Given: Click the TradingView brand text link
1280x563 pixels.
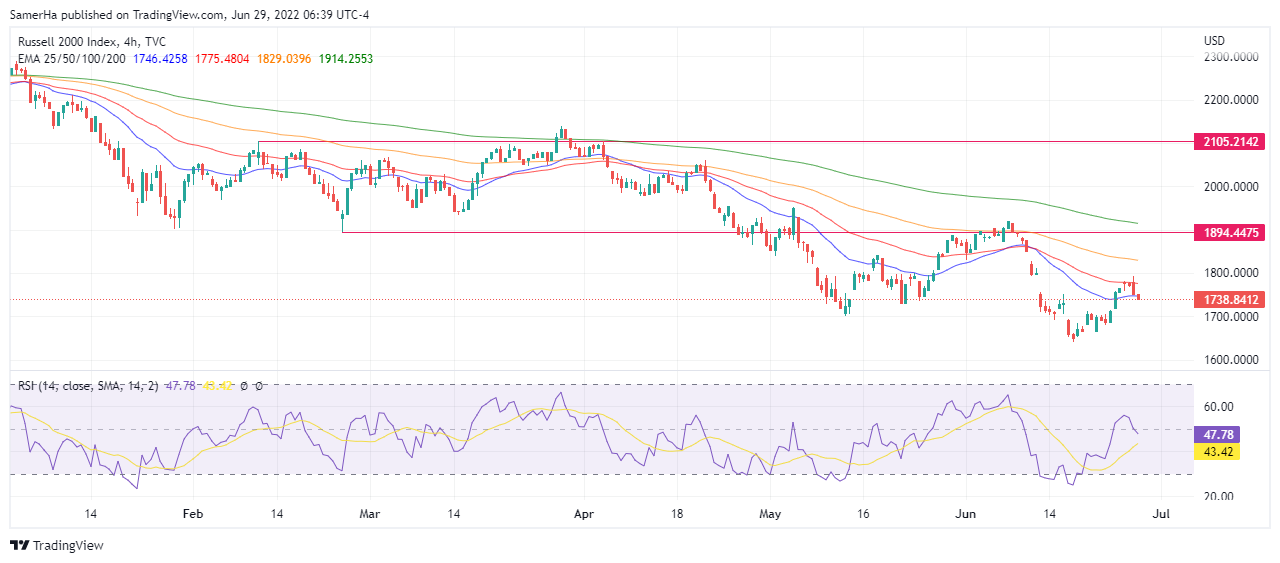Looking at the screenshot, I should click(x=68, y=545).
